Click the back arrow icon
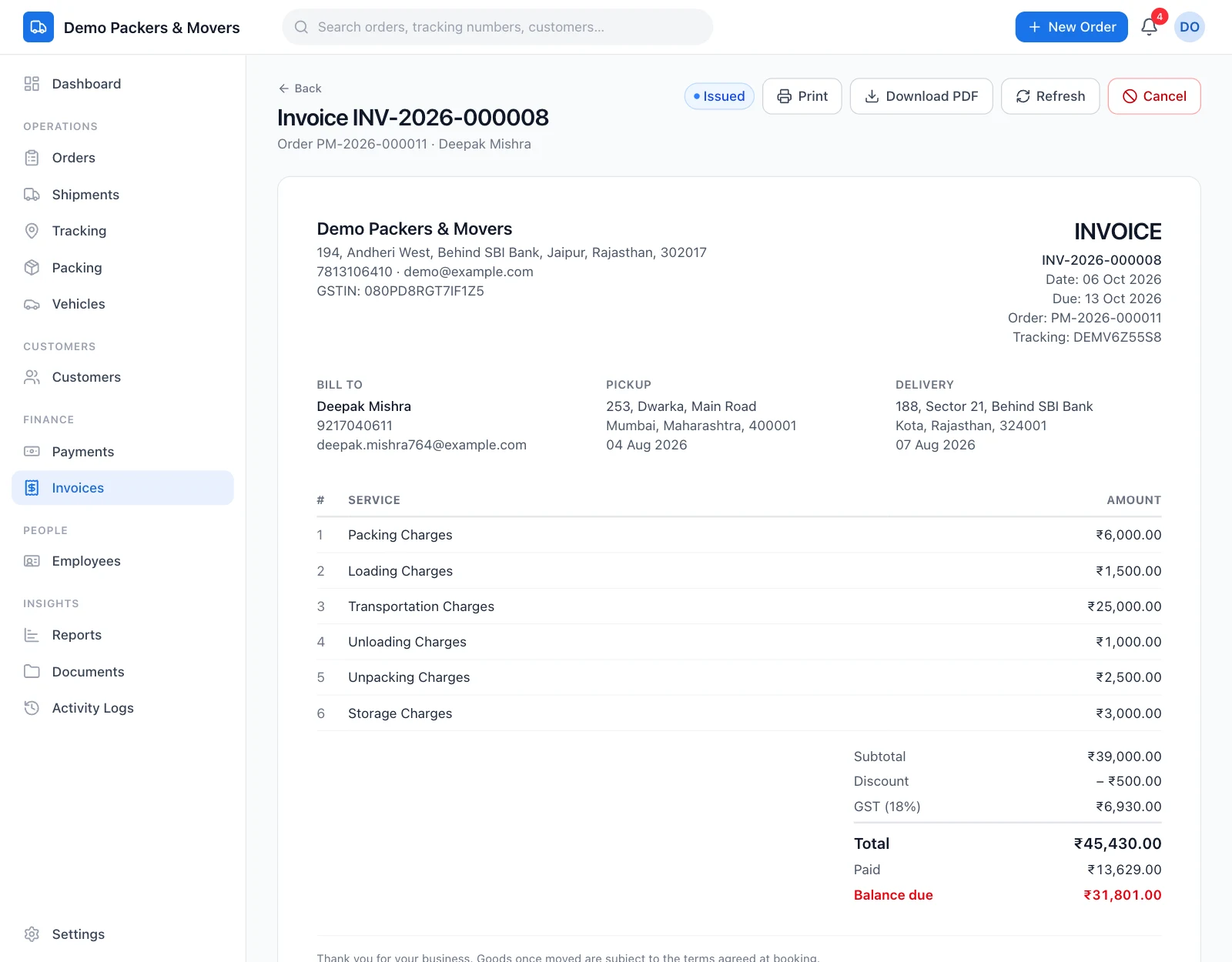The image size is (1232, 962). point(283,89)
